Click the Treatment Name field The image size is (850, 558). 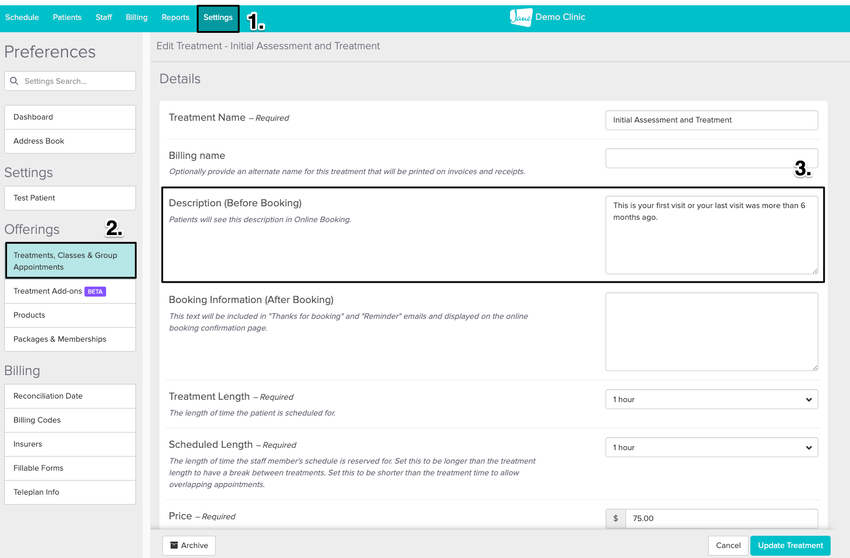click(711, 120)
